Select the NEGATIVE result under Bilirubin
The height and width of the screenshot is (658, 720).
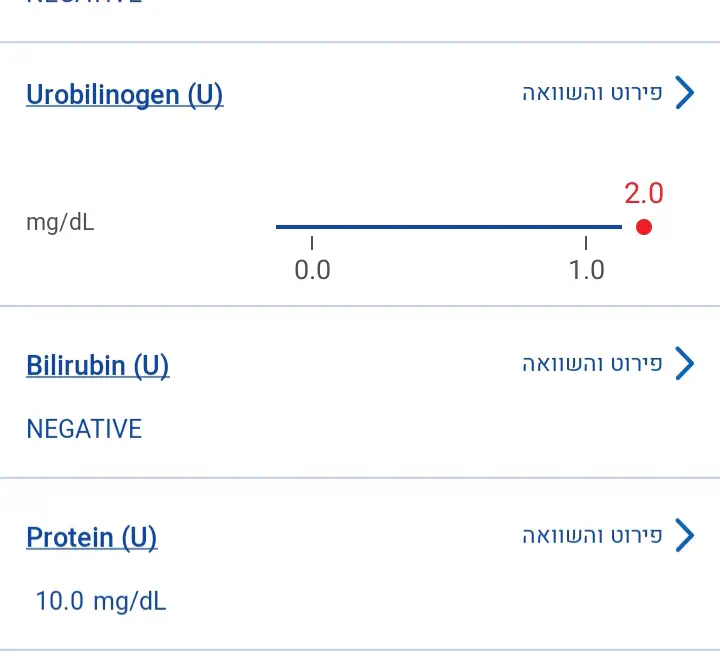coord(84,429)
